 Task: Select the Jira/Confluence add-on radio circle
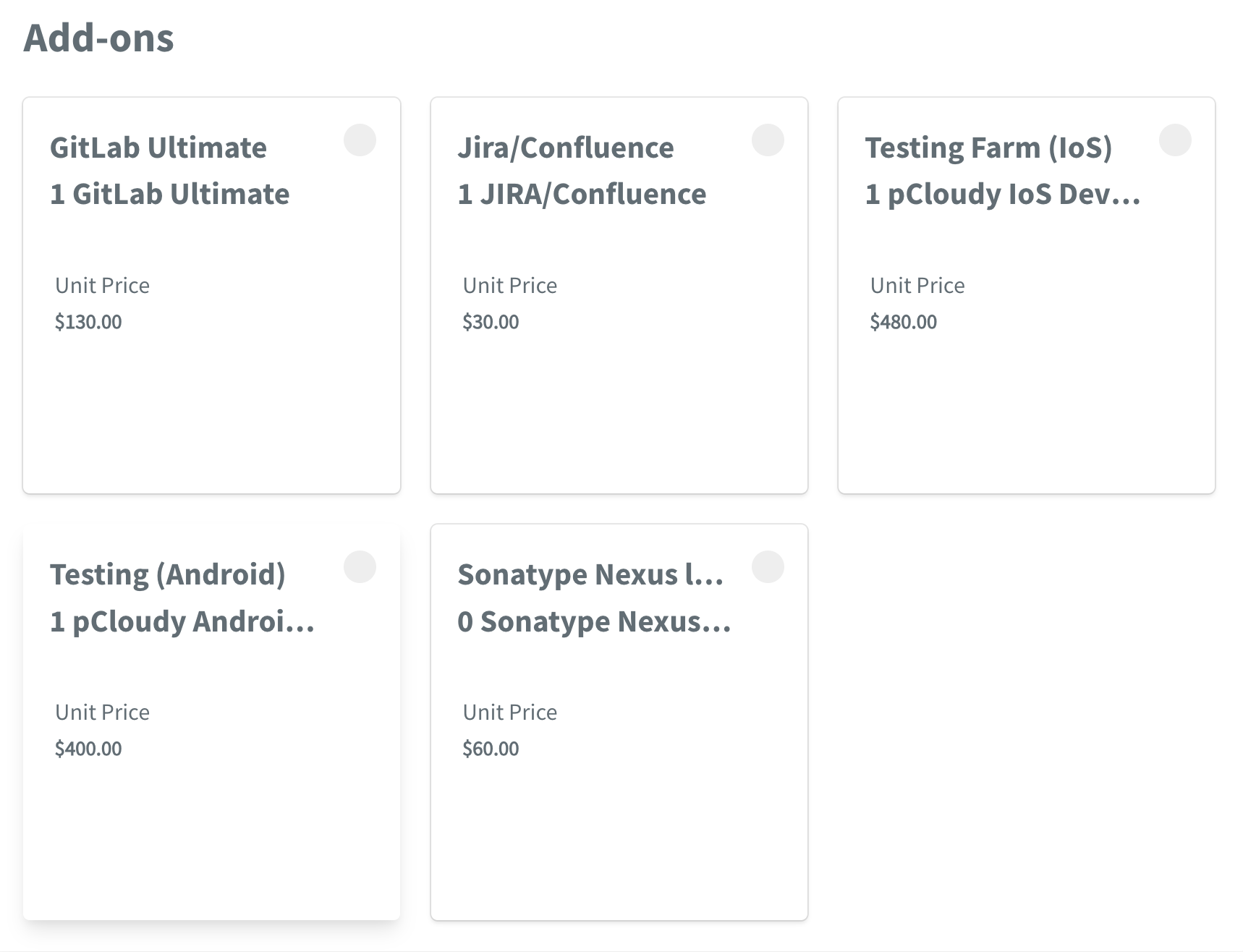click(x=768, y=140)
